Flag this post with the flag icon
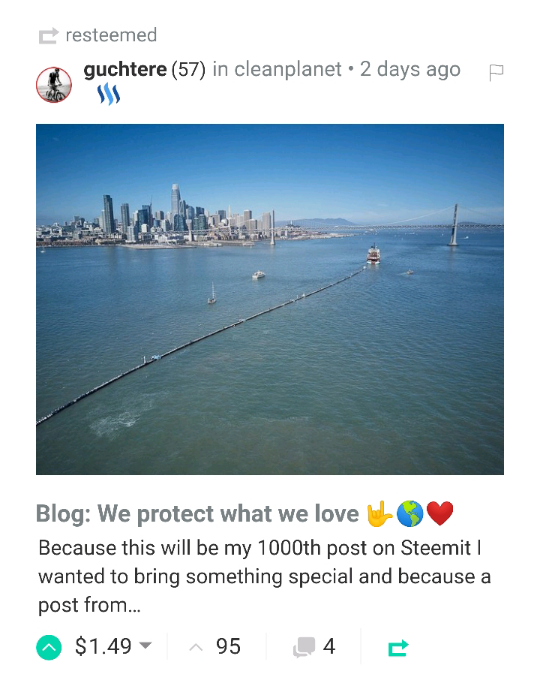This screenshot has height=680, width=540. [x=496, y=72]
